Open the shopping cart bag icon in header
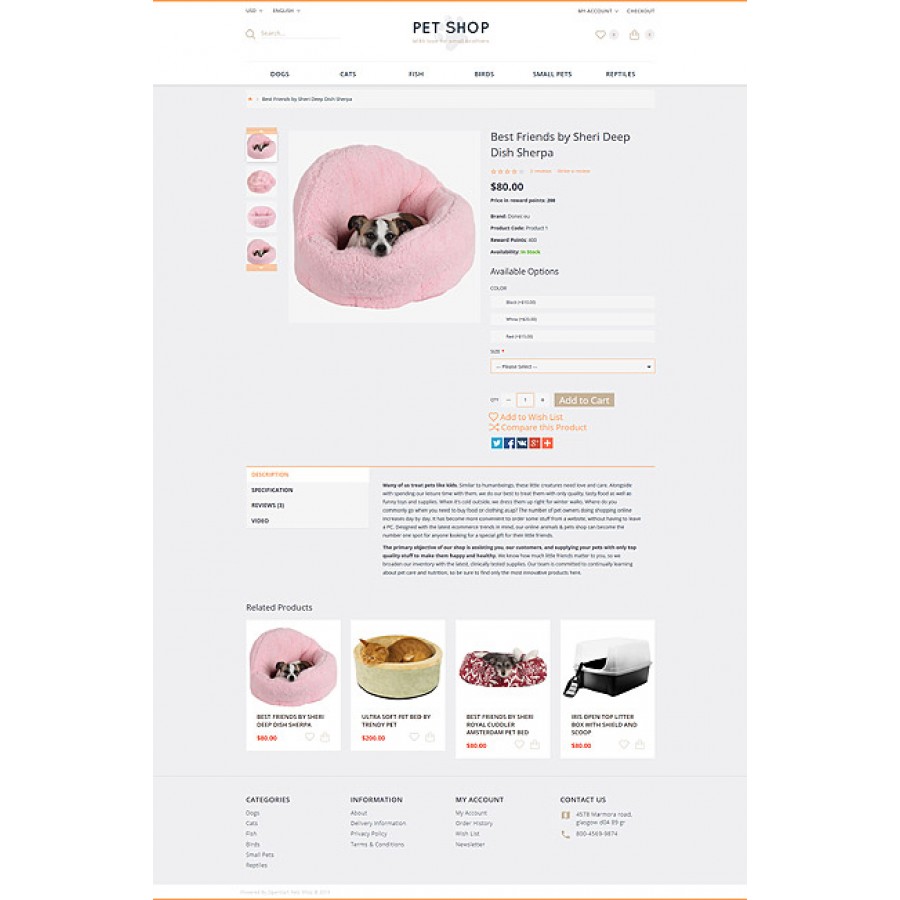The height and width of the screenshot is (900, 900). 634,34
